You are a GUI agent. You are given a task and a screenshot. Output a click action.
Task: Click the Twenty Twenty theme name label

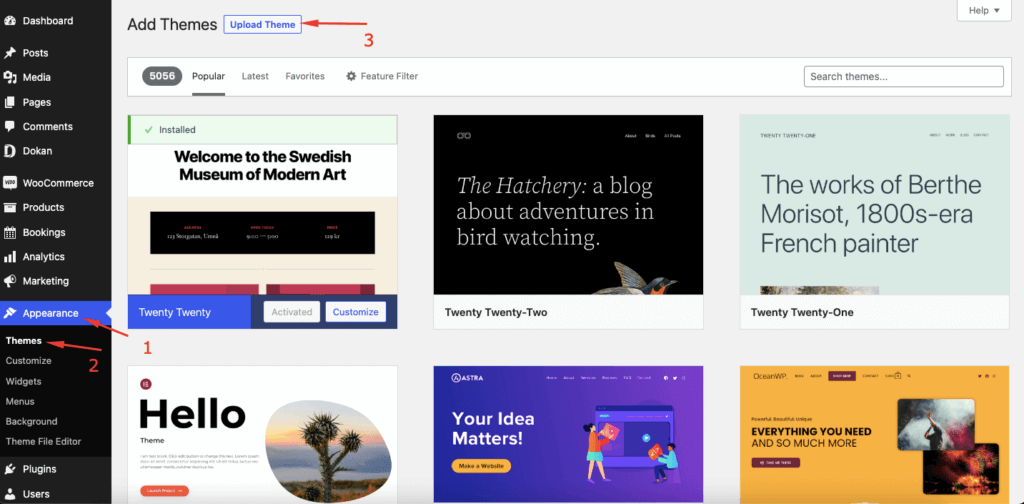pyautogui.click(x=174, y=313)
